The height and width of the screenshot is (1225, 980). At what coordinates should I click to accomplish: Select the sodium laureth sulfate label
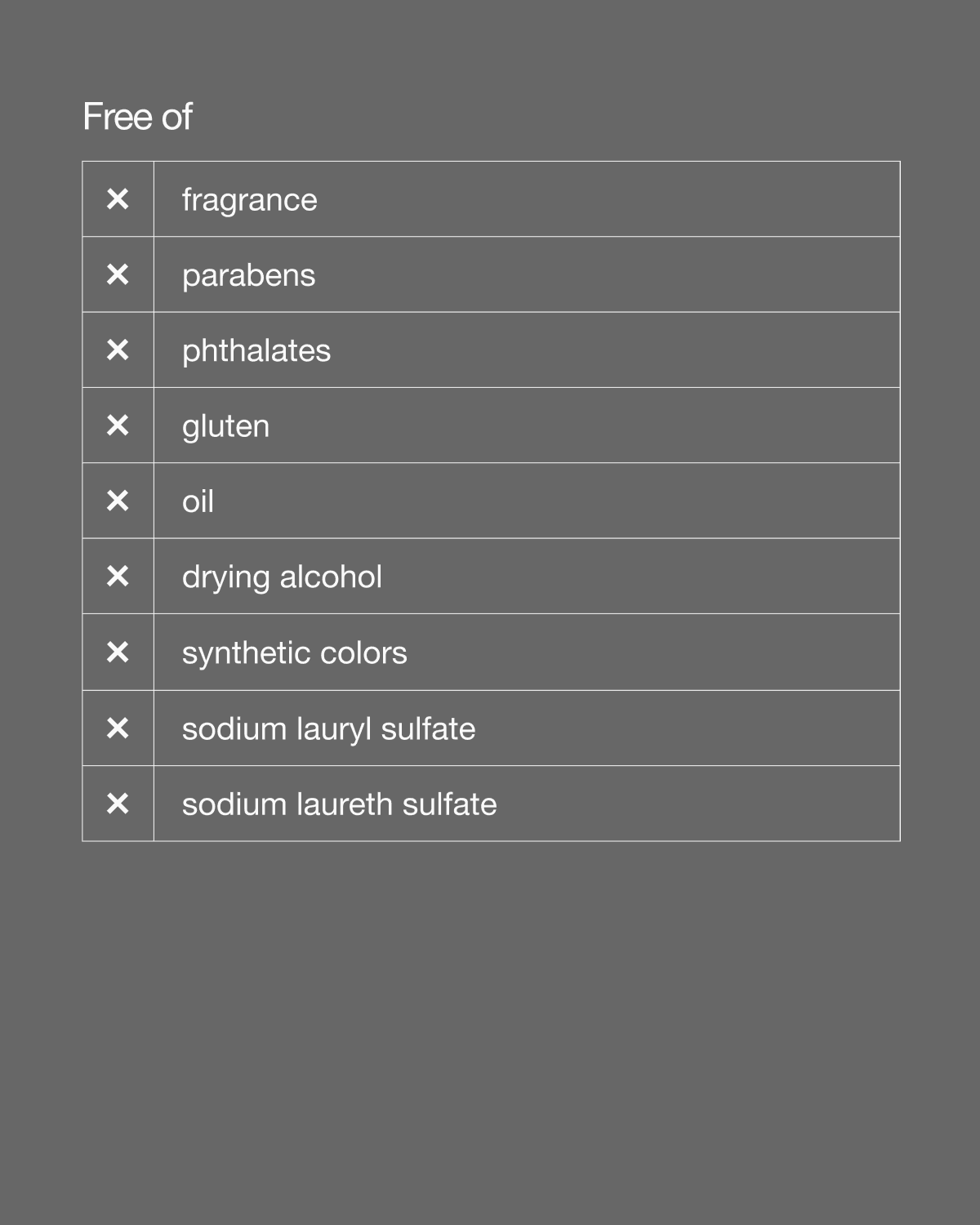tap(339, 804)
